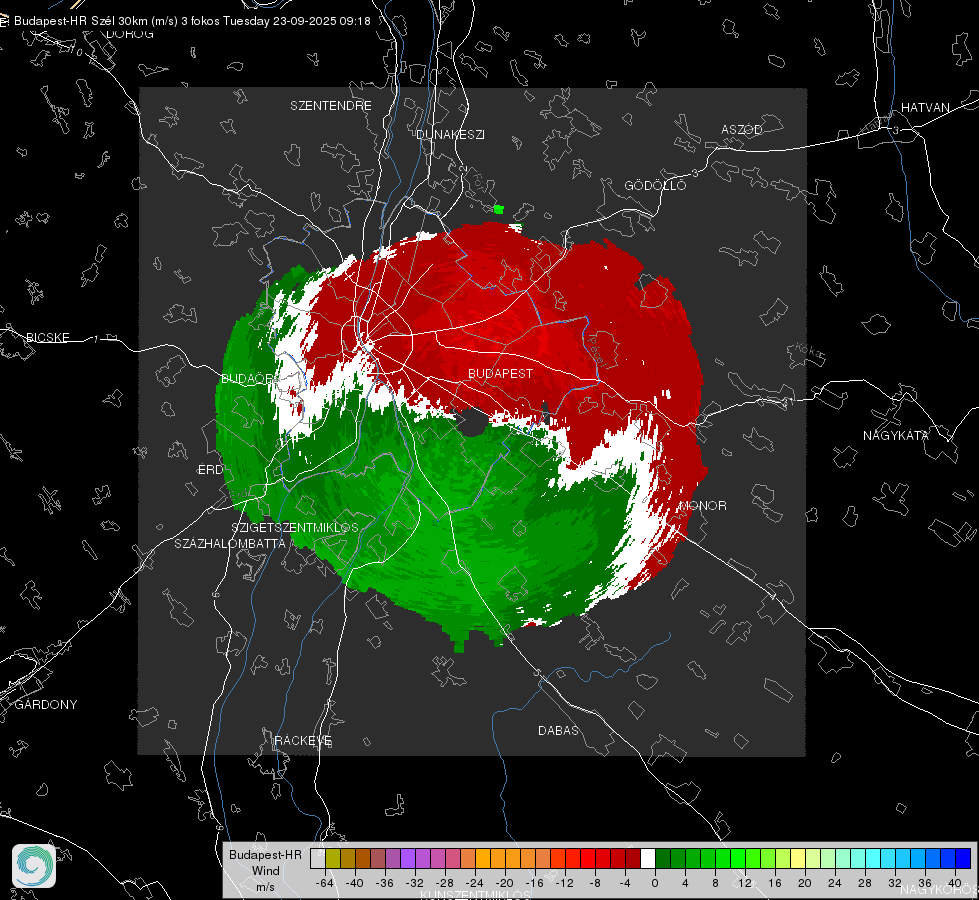Select the ÉRD town label
The width and height of the screenshot is (979, 900).
(x=210, y=470)
